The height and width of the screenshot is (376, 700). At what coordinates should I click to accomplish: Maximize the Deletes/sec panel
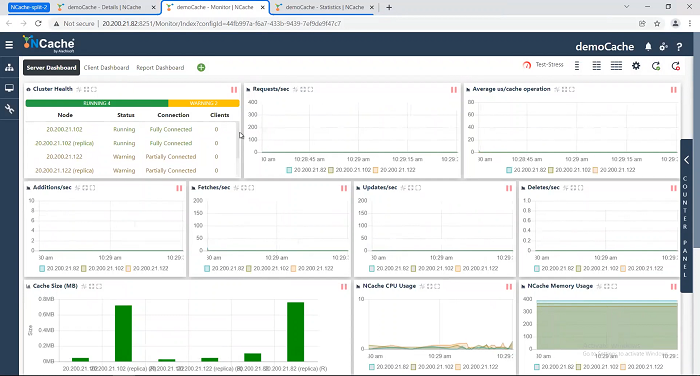580,188
